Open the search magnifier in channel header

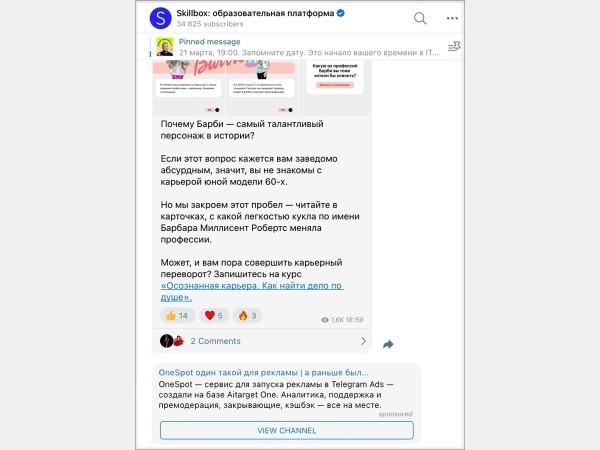(x=420, y=18)
